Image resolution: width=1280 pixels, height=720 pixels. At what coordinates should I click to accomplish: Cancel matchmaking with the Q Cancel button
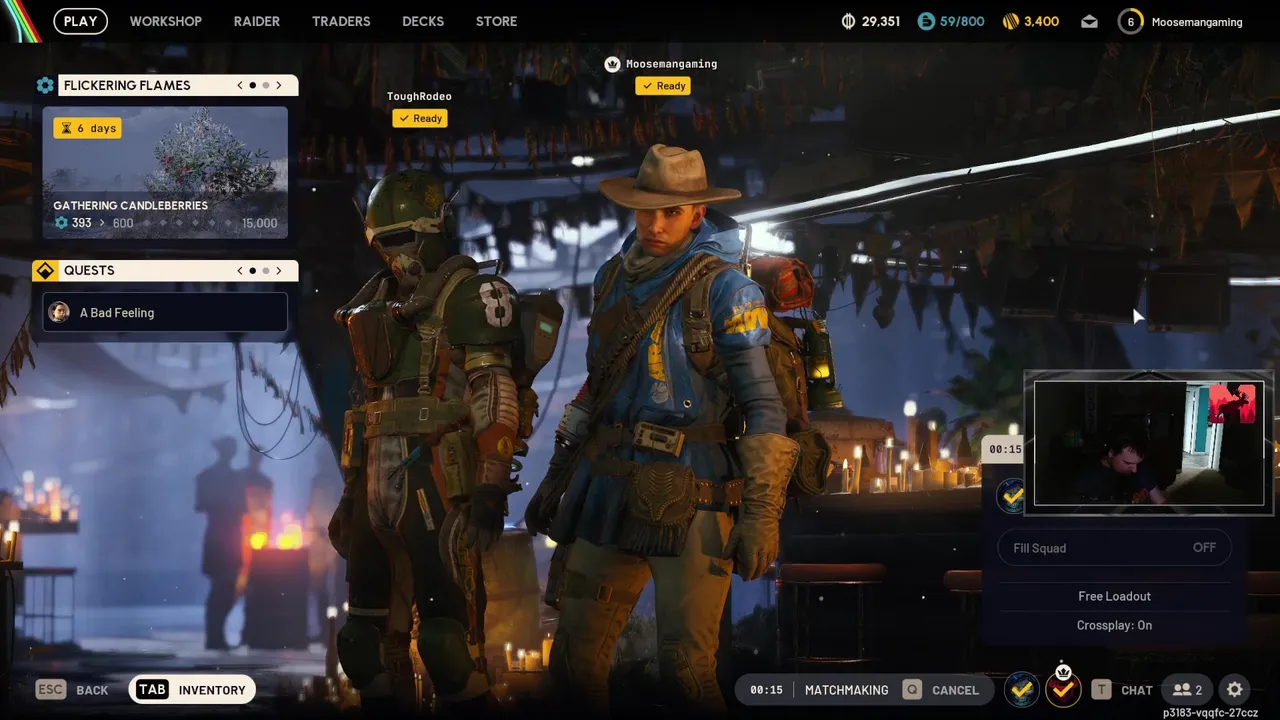click(940, 690)
